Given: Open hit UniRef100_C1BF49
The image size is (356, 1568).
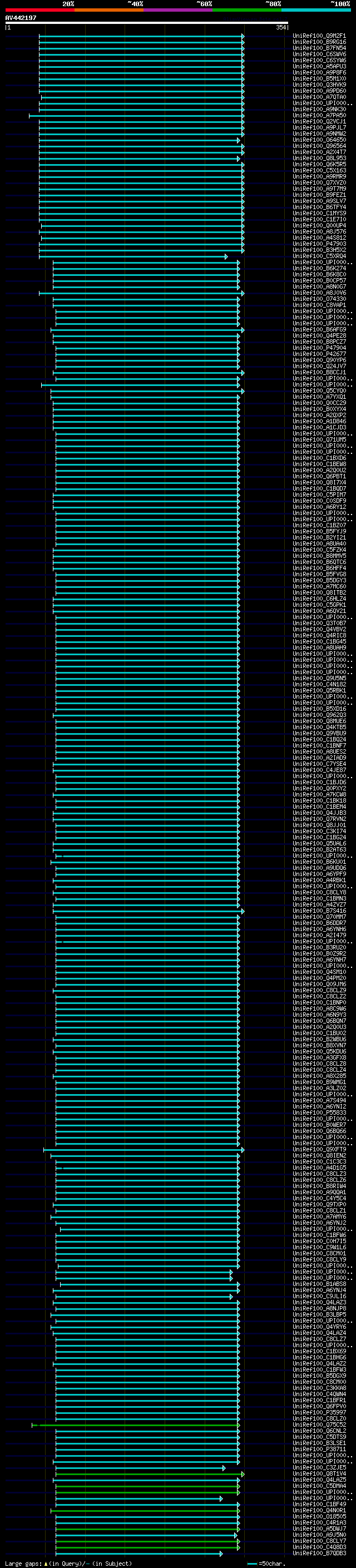Looking at the screenshot, I should [319, 1503].
